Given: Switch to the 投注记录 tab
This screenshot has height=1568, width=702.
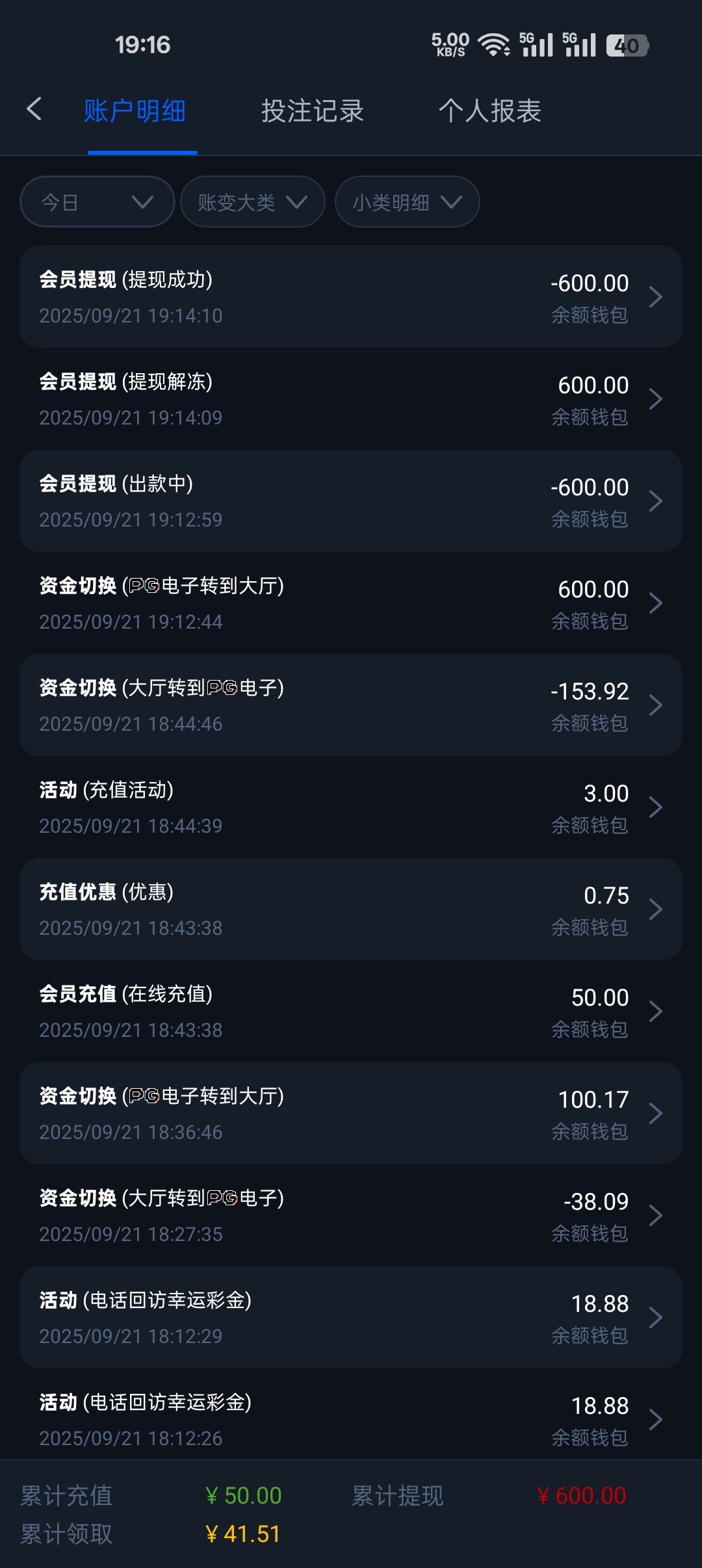Looking at the screenshot, I should click(312, 111).
